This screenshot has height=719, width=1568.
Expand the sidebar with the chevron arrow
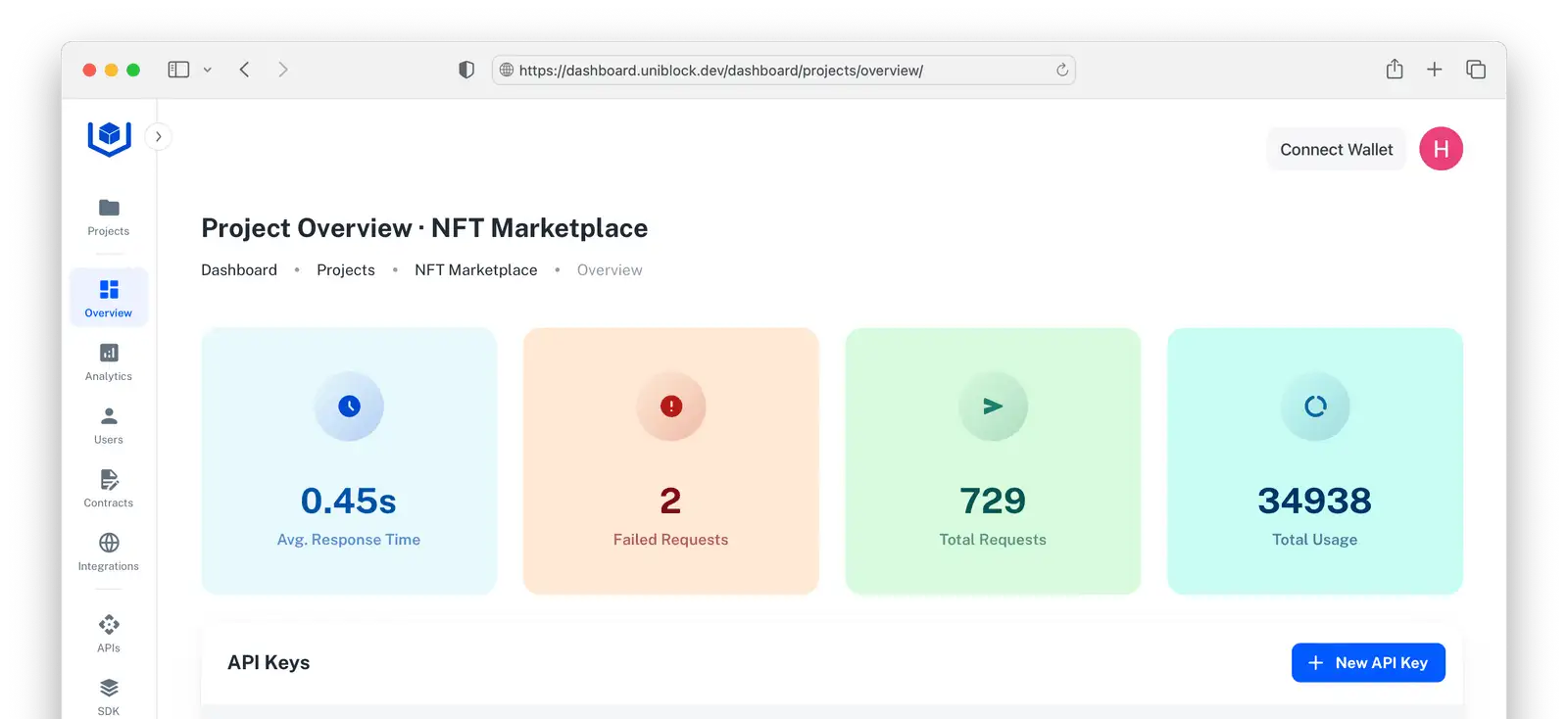(x=159, y=136)
